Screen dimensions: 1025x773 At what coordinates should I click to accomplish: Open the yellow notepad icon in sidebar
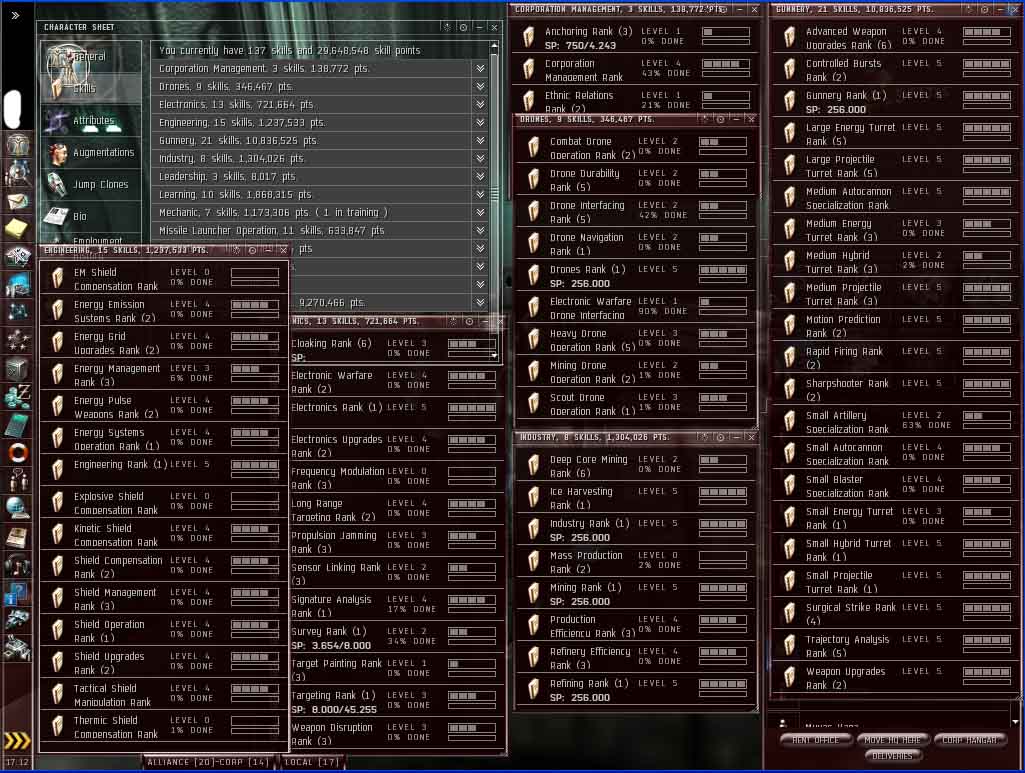(16, 228)
